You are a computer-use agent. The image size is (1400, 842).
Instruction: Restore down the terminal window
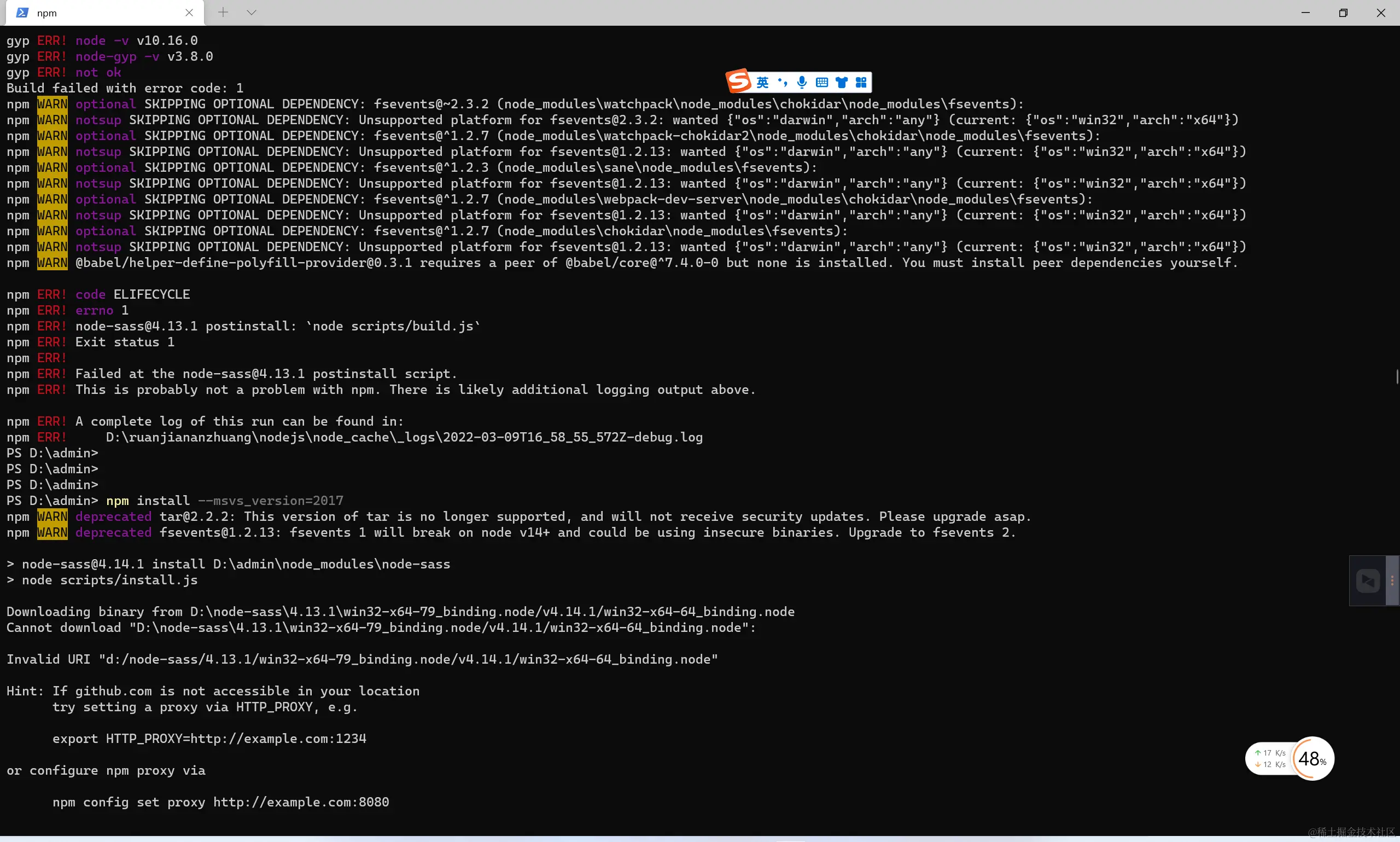coord(1343,13)
